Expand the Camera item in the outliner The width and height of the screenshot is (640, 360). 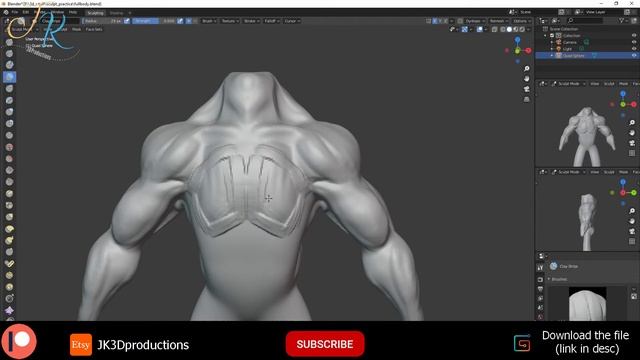coord(552,42)
